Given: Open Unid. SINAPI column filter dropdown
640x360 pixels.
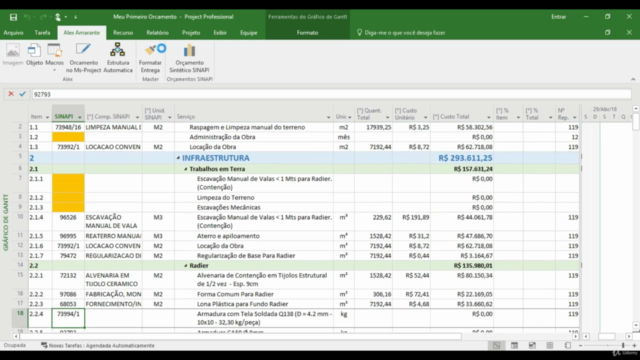Looking at the screenshot, I should [170, 118].
